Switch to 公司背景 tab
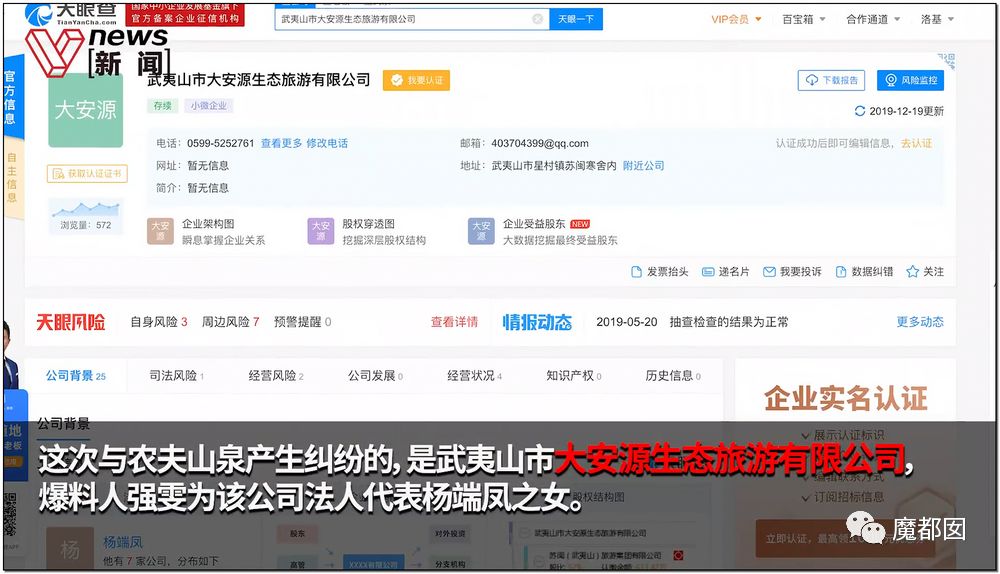This screenshot has height=574, width=1000. [x=76, y=376]
